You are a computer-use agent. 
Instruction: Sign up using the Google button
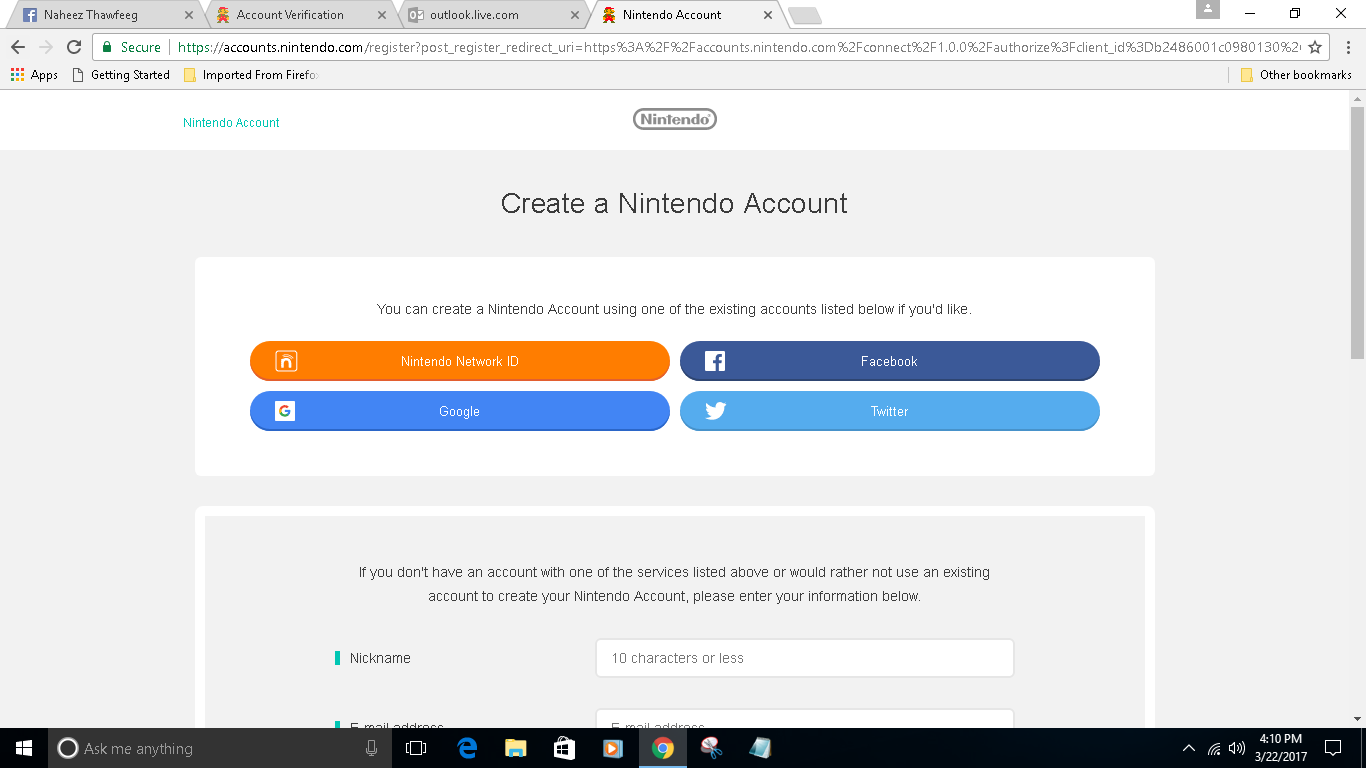point(460,411)
